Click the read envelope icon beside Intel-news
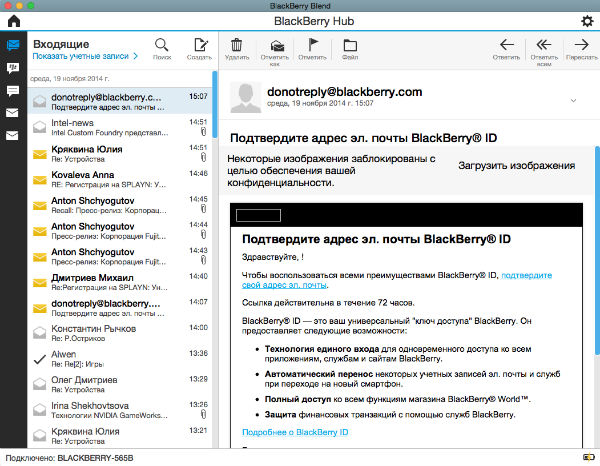The height and width of the screenshot is (466, 600). pos(40,127)
